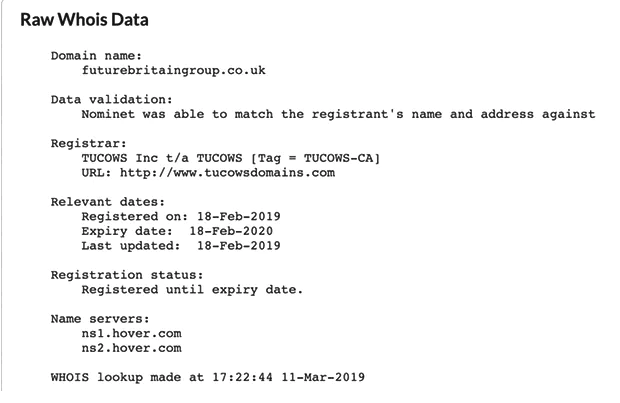Click the WHOIS lookup timestamp line

click(208, 377)
